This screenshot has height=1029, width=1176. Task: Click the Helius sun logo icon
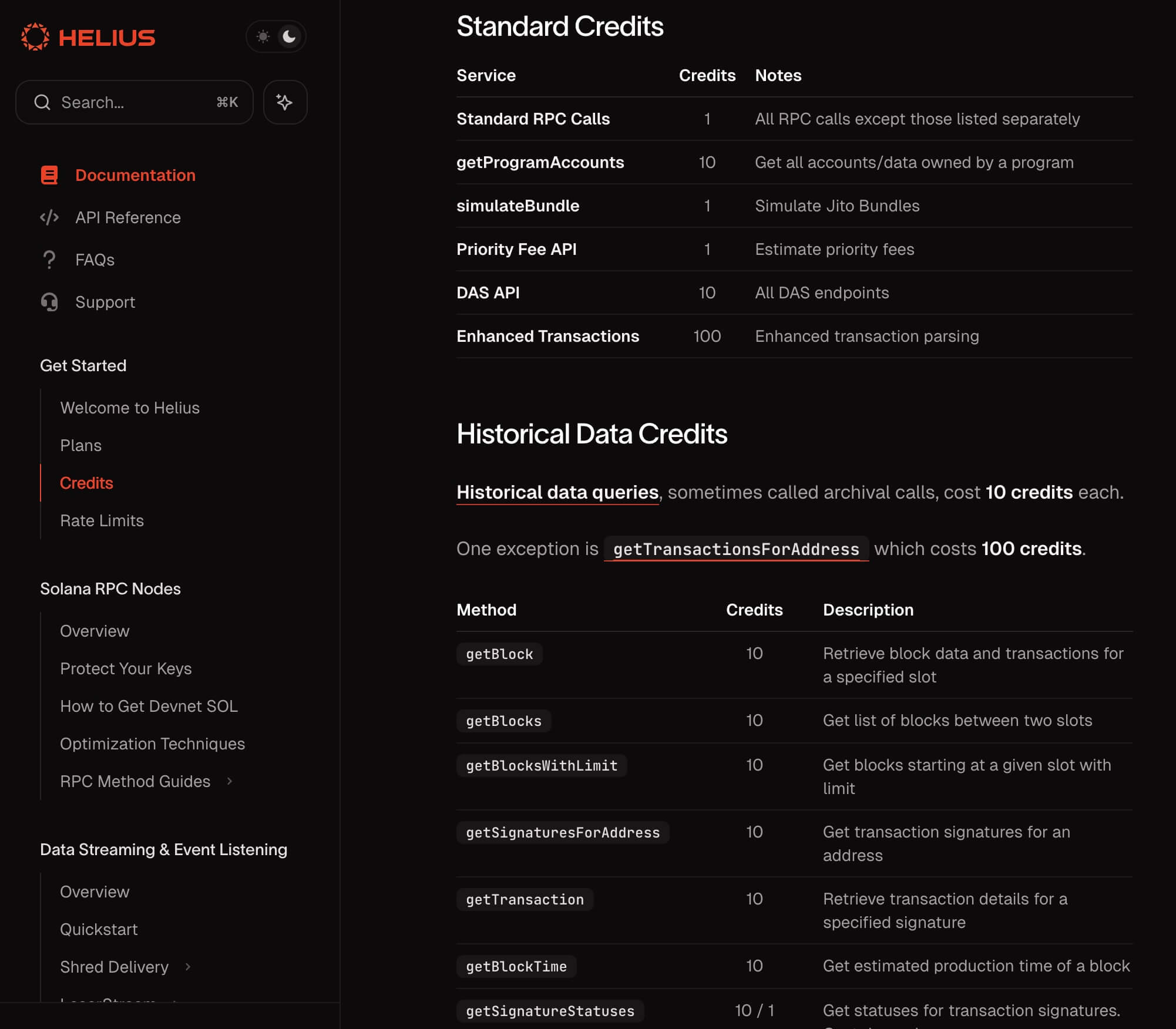(x=35, y=37)
